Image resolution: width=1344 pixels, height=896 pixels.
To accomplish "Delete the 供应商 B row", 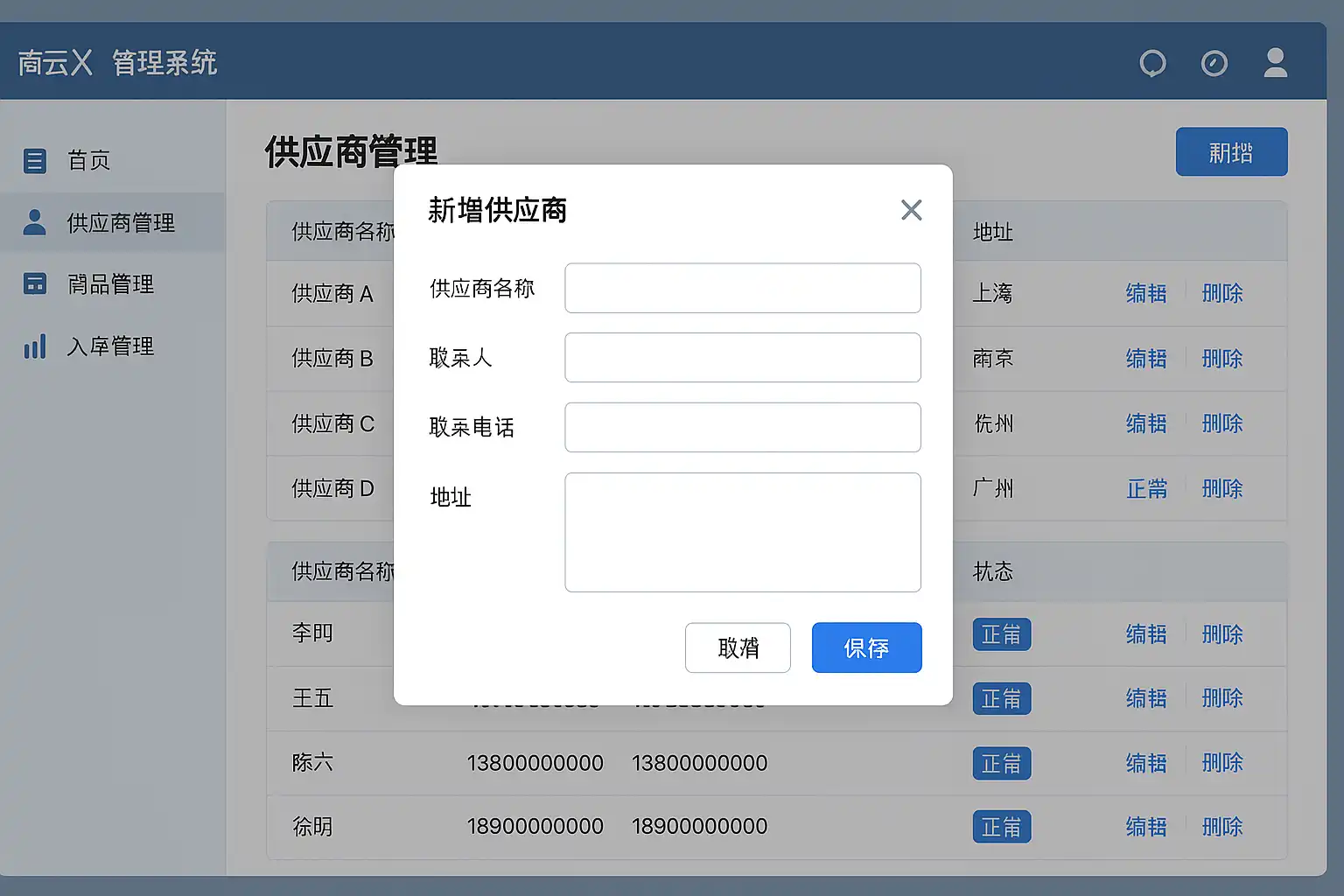I will click(x=1222, y=359).
